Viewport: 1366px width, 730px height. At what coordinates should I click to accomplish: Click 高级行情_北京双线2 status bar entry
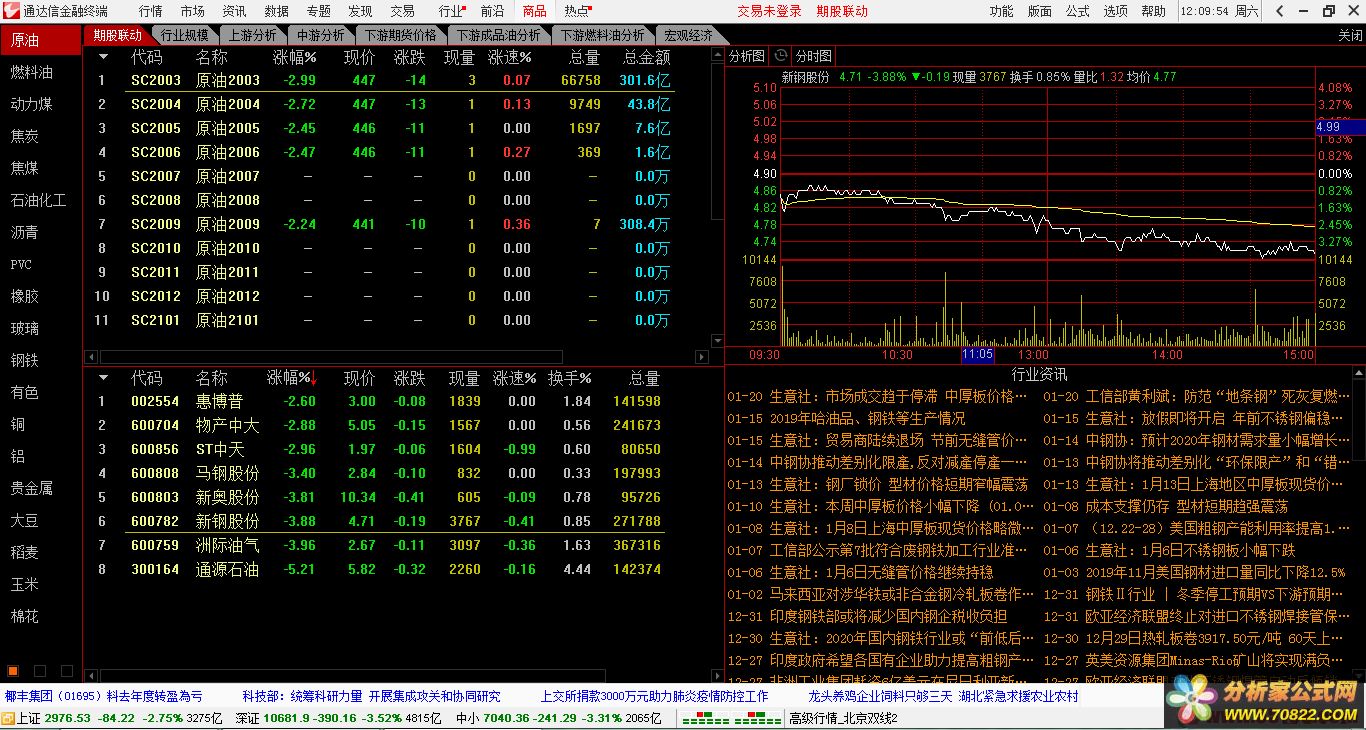843,718
